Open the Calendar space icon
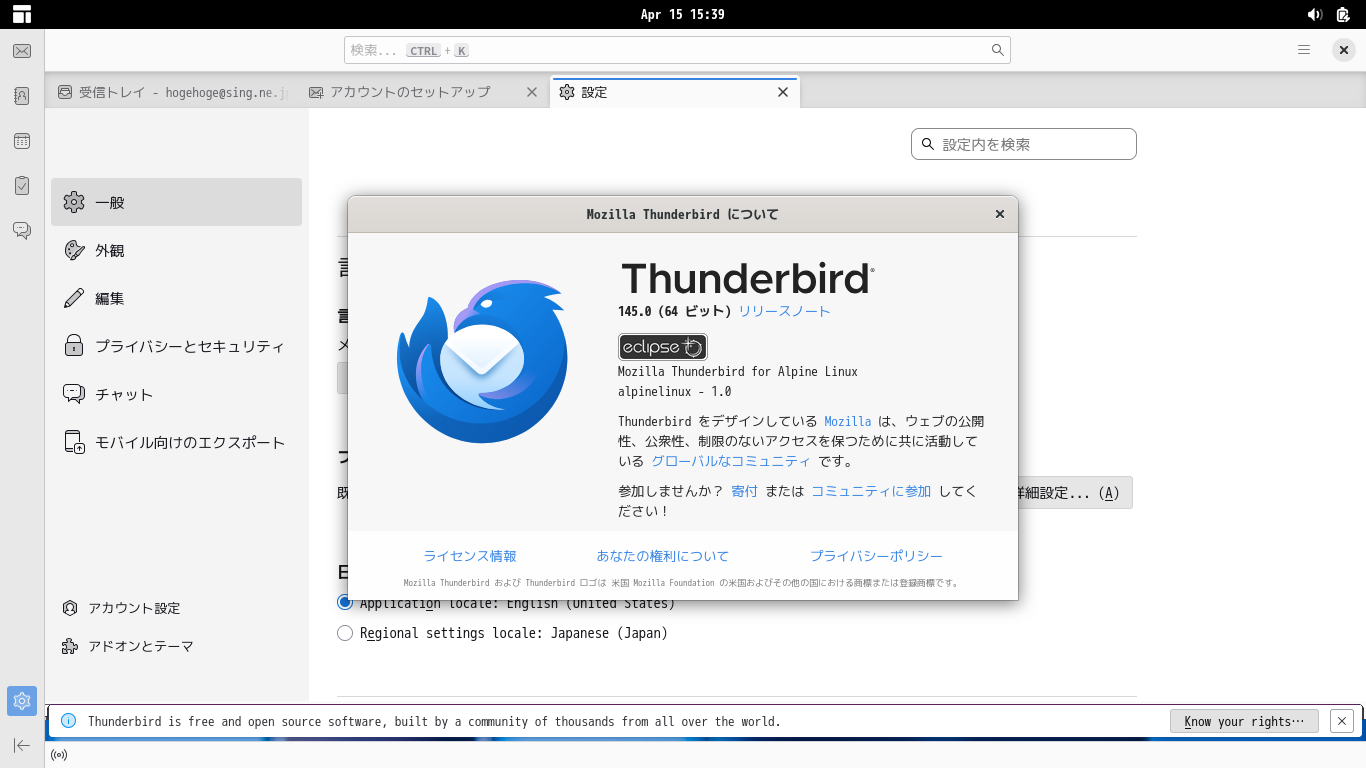This screenshot has width=1366, height=768. point(22,141)
